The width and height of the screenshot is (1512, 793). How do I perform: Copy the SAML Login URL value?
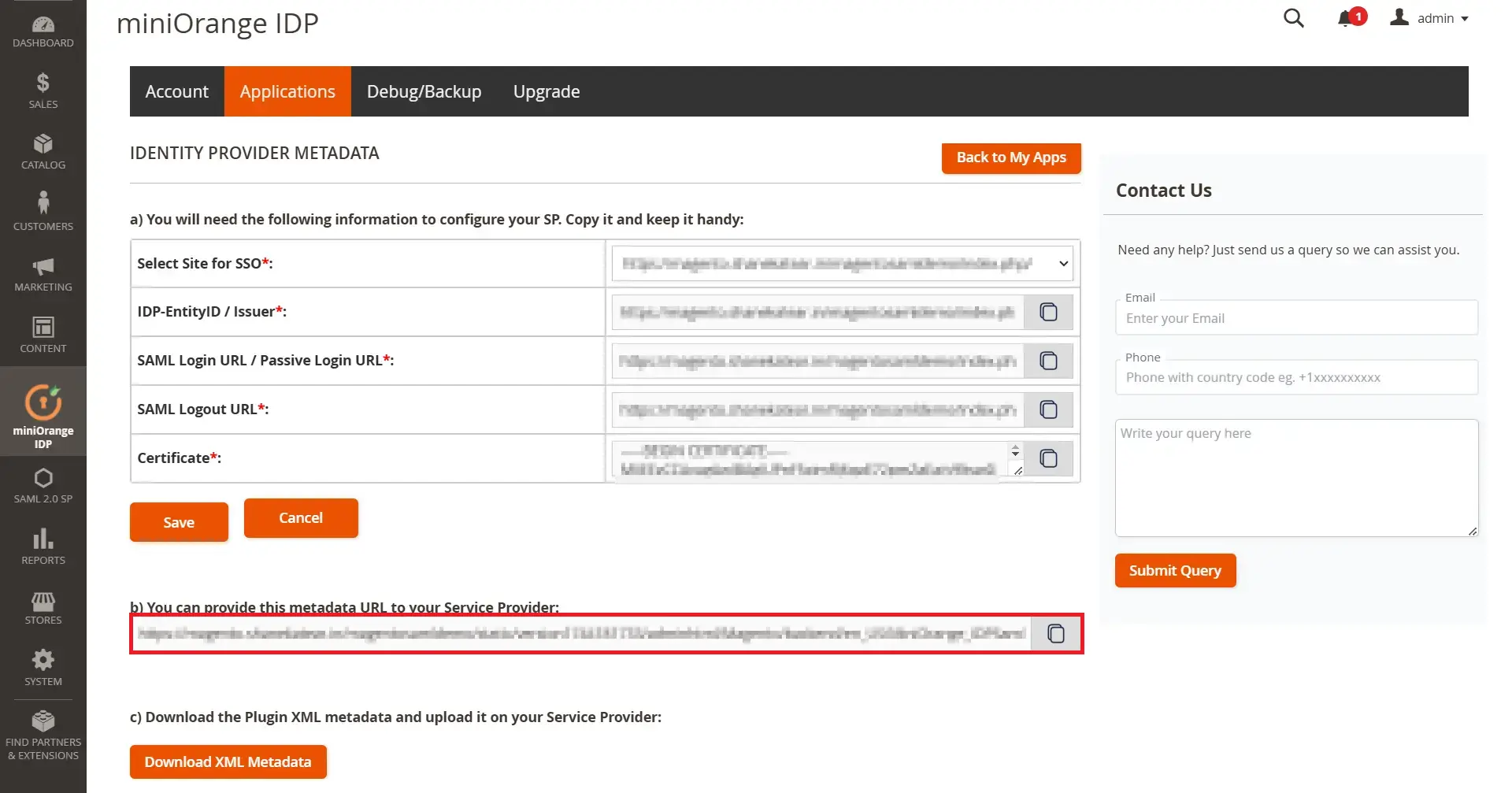[x=1048, y=361]
